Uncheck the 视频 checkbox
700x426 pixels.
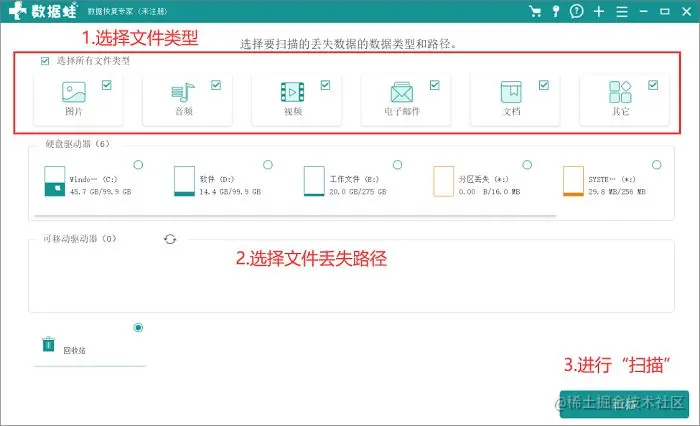325,85
